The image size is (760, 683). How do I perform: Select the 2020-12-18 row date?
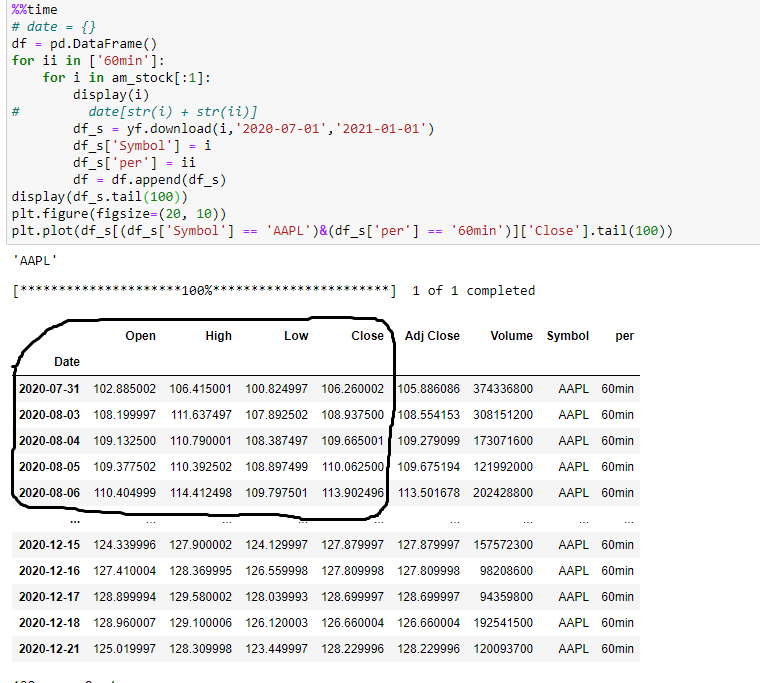click(x=49, y=623)
